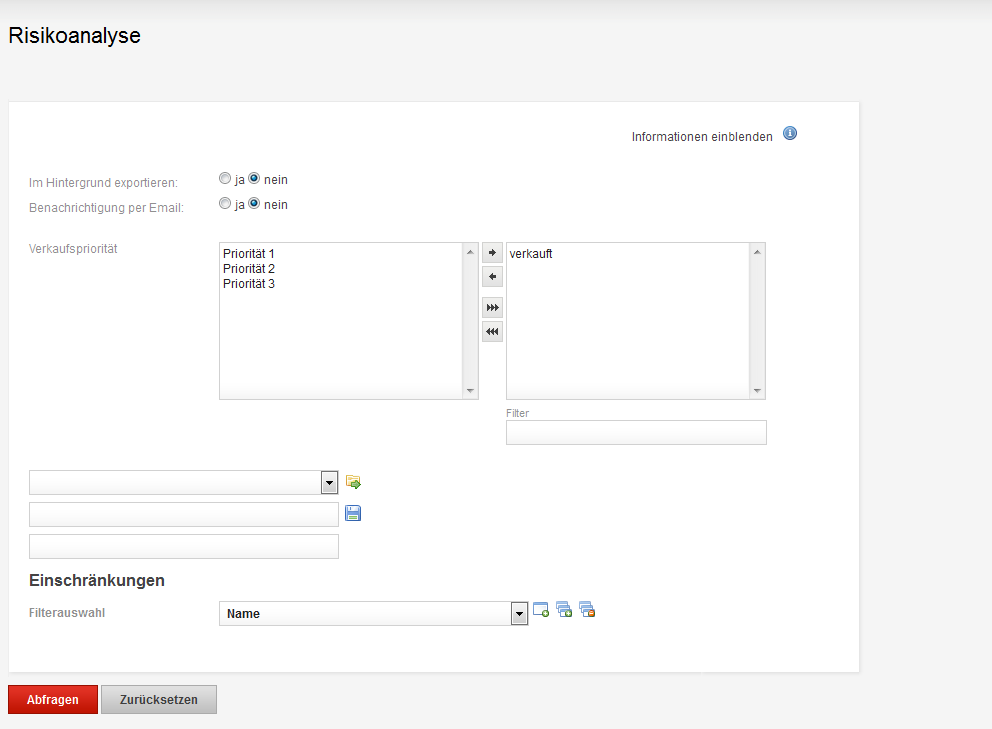Move all items left with triple arrow
The image size is (992, 729).
click(492, 332)
